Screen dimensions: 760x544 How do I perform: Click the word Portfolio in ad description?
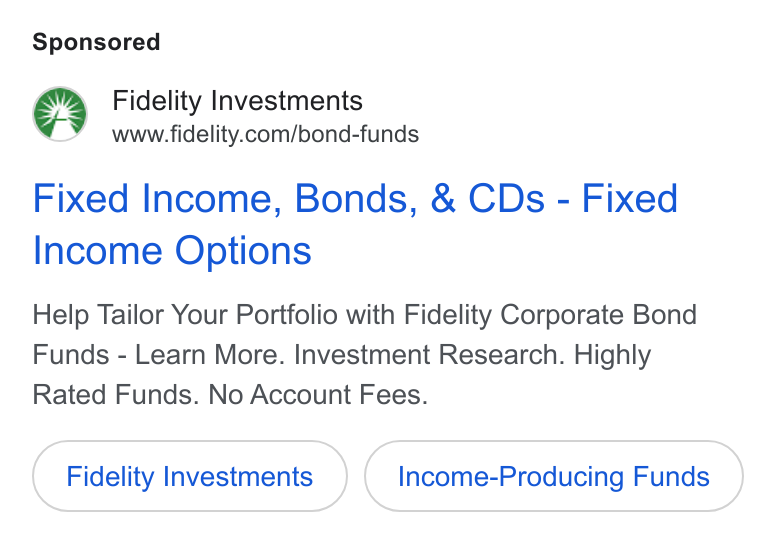click(x=286, y=315)
